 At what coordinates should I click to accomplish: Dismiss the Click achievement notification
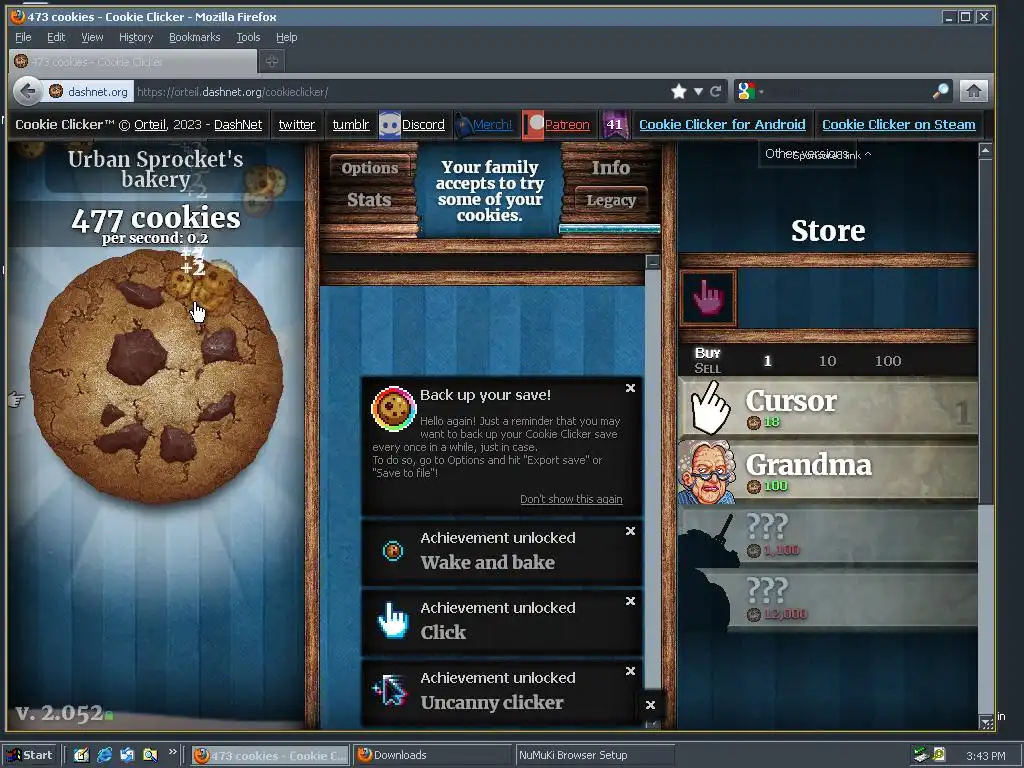tap(630, 601)
